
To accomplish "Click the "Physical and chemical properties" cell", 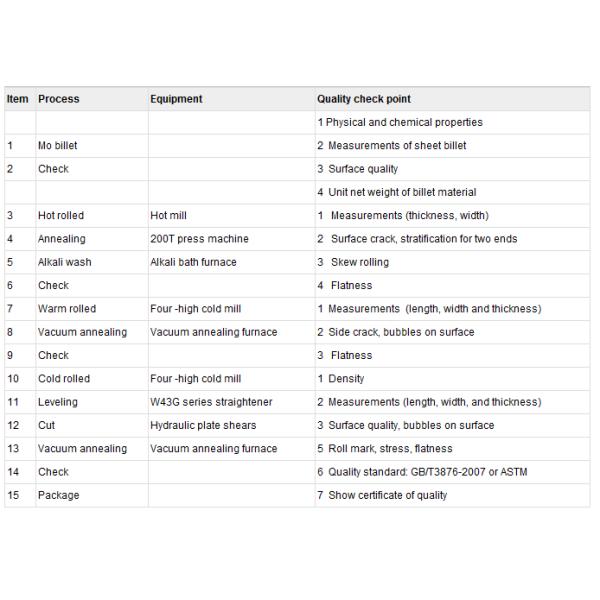I will (x=400, y=122).
